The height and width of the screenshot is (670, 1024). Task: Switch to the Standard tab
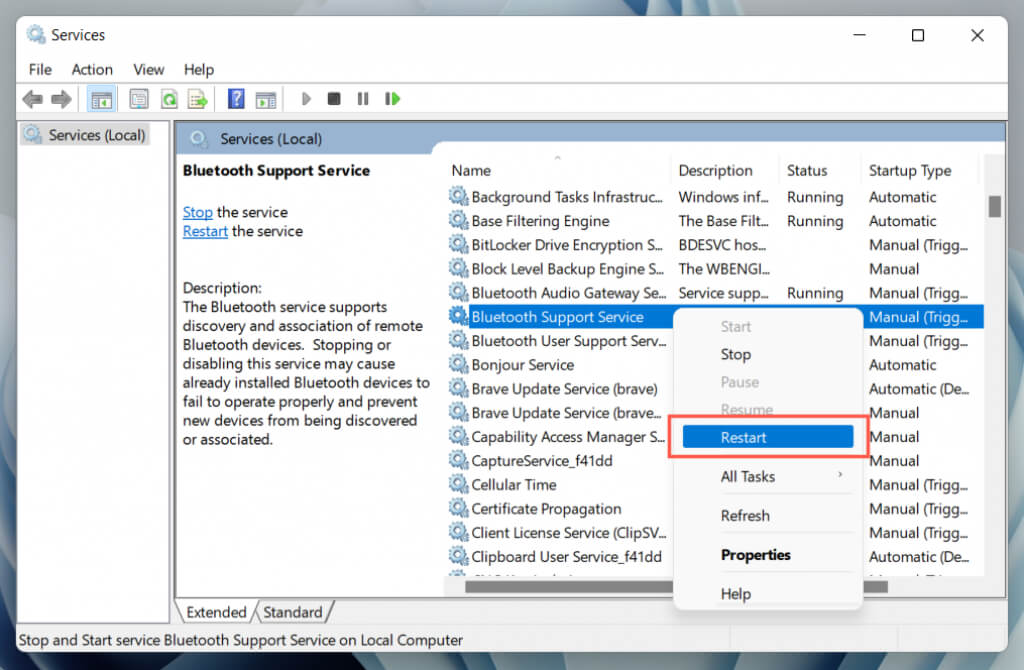294,612
